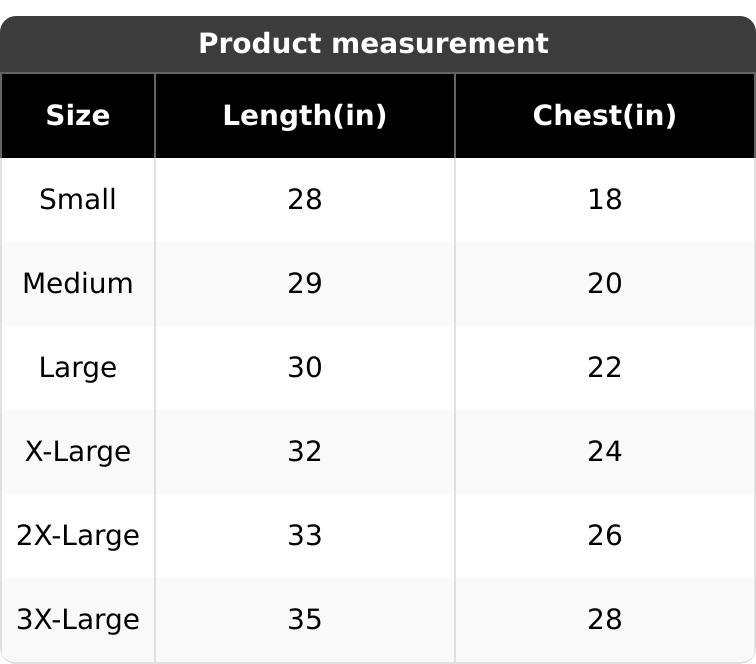
Task: Click the Large length value 30
Action: click(x=304, y=368)
